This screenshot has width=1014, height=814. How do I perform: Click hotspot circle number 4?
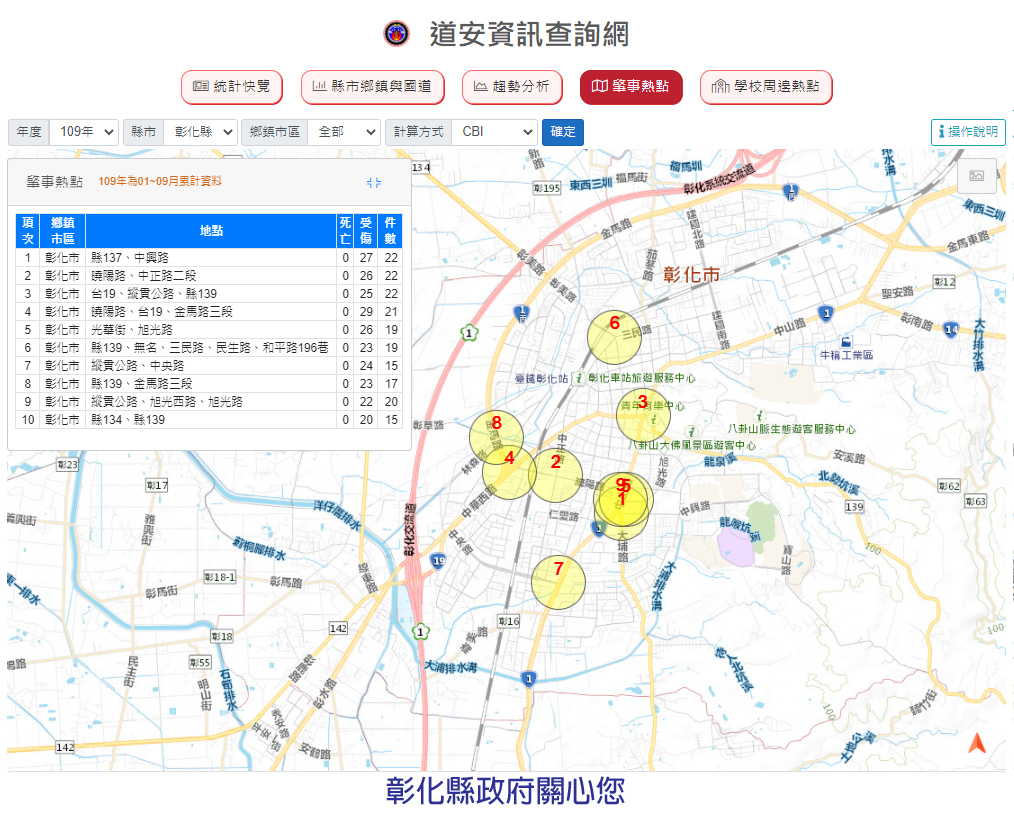point(509,472)
